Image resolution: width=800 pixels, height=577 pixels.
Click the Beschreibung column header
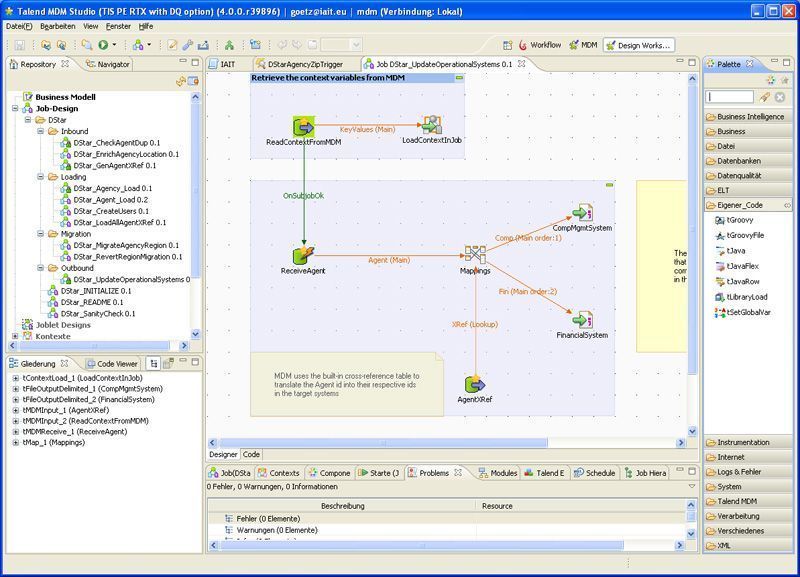click(x=342, y=506)
